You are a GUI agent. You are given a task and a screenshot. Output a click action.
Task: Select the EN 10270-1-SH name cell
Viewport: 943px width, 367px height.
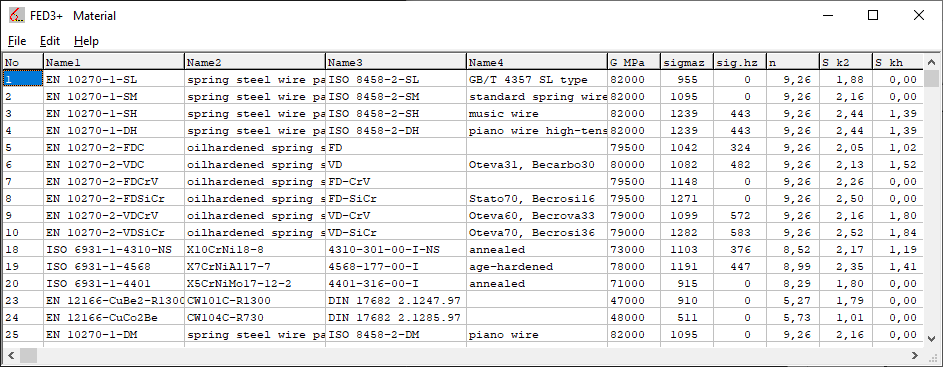[114, 113]
